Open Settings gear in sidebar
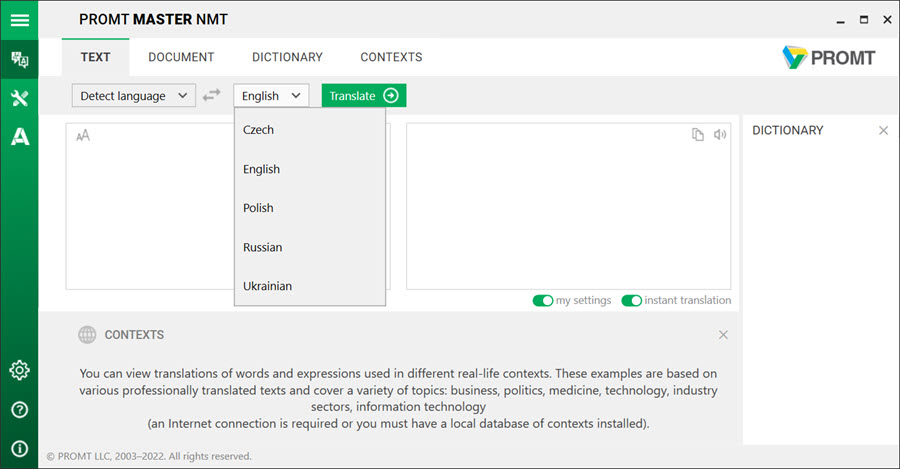The width and height of the screenshot is (900, 469). point(20,370)
